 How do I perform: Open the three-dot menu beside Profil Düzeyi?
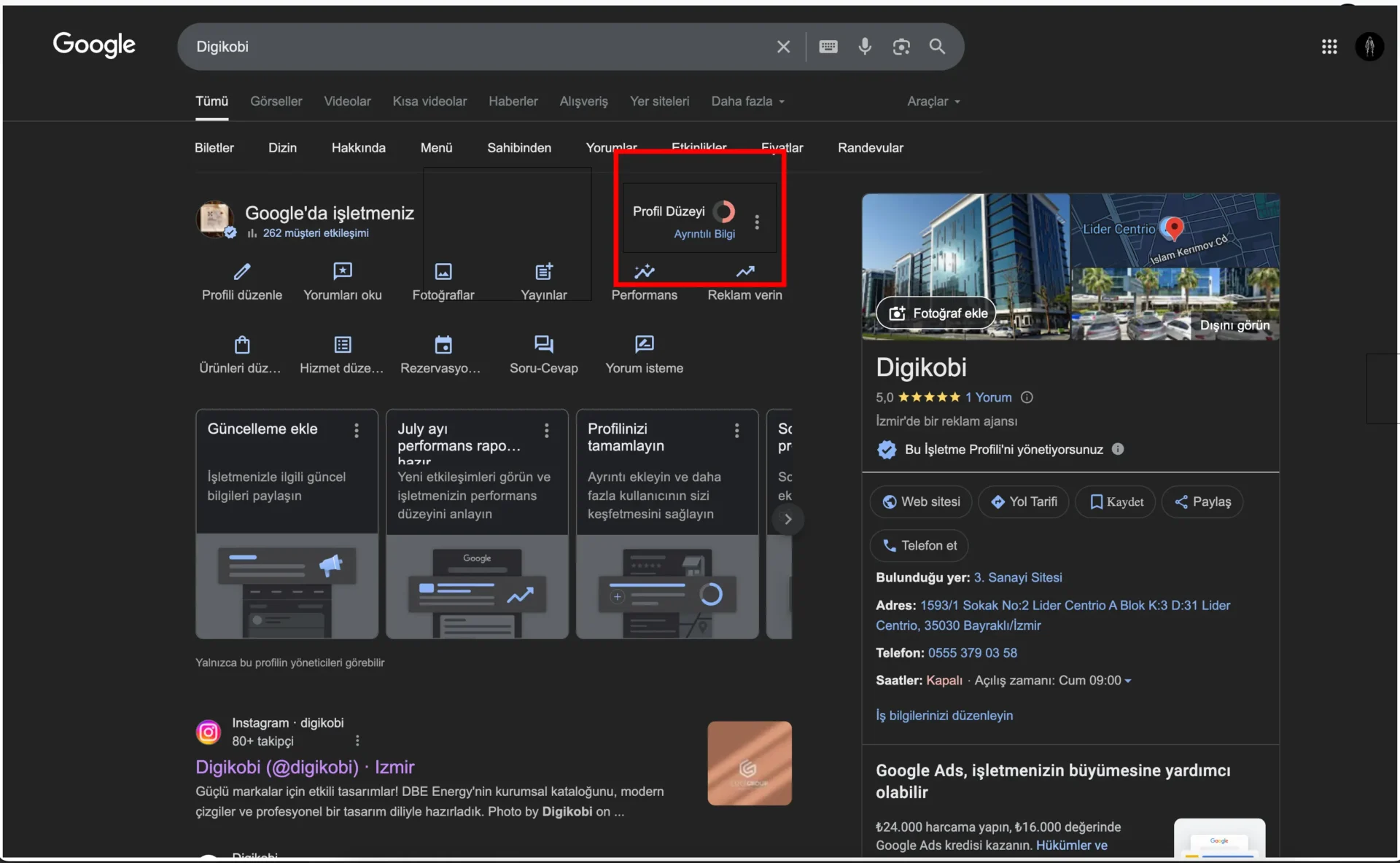[757, 222]
